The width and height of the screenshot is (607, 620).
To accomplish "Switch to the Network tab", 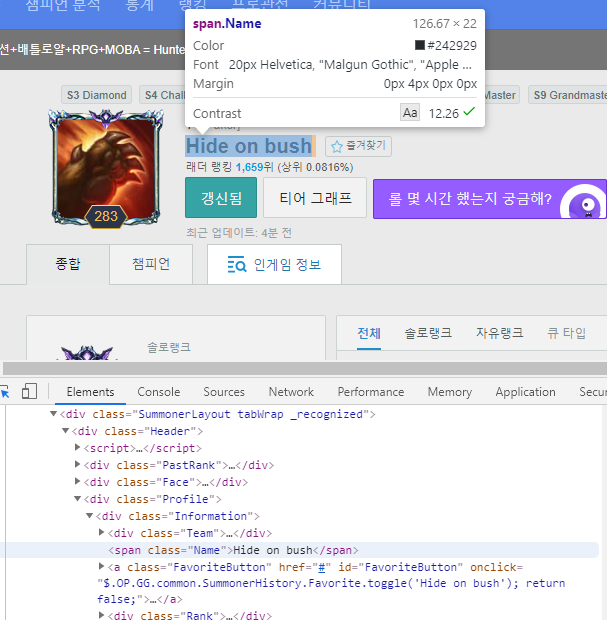I will coord(291,392).
